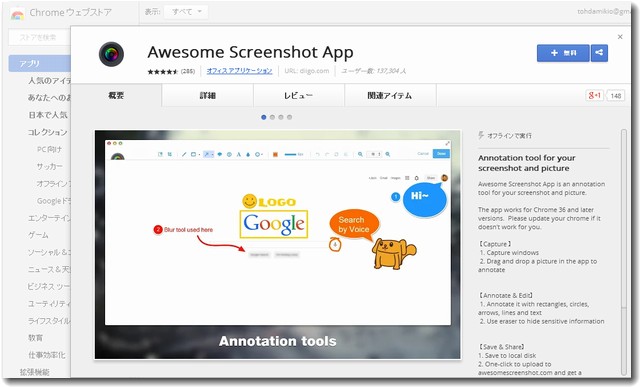Click the tohdamikio@gm account email

click(x=604, y=11)
